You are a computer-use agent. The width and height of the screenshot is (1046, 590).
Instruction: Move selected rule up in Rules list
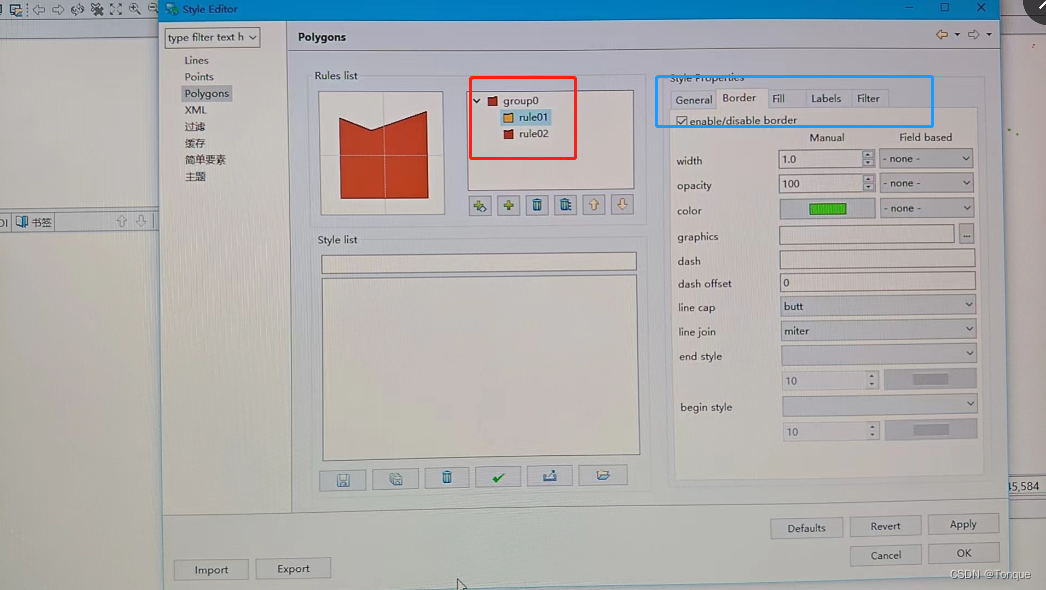pos(594,204)
